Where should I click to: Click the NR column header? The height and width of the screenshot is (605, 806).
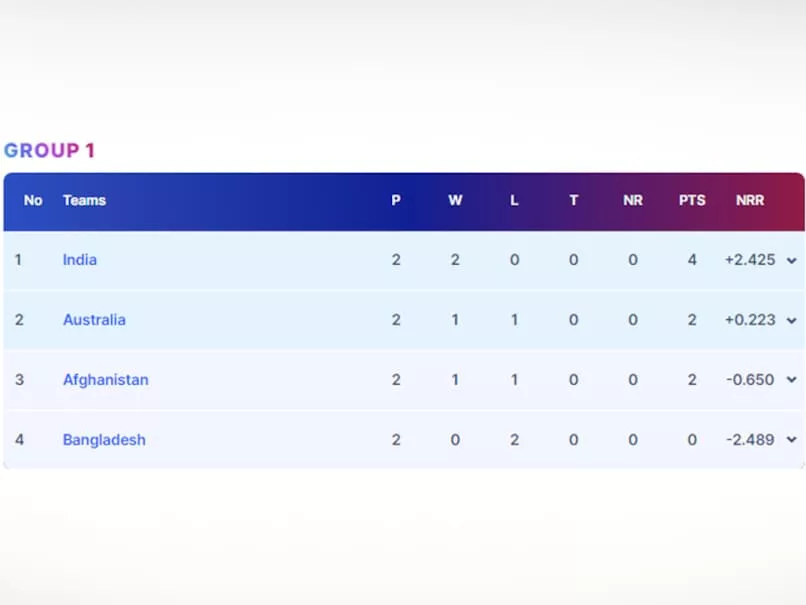[633, 200]
